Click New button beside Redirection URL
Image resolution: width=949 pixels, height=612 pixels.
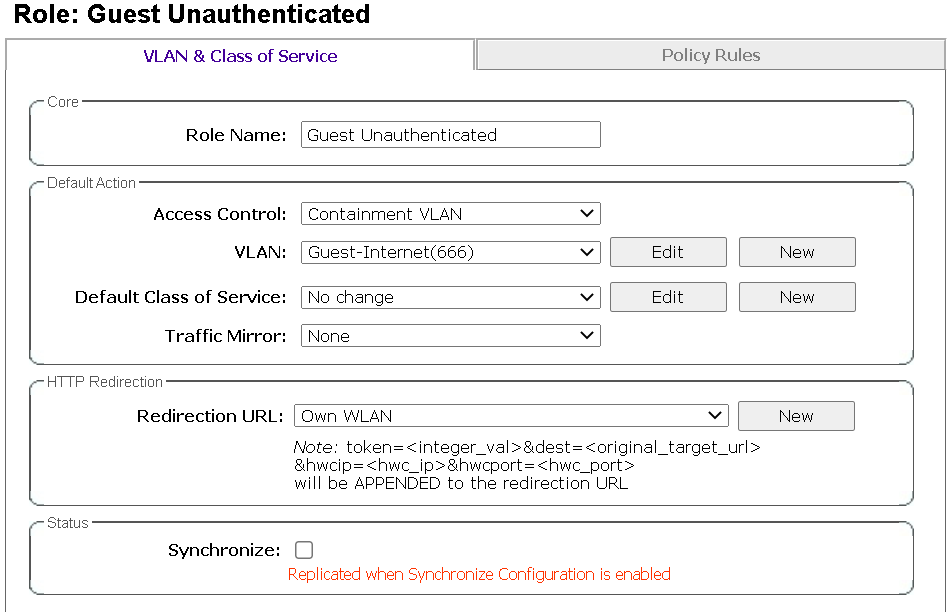(x=796, y=416)
